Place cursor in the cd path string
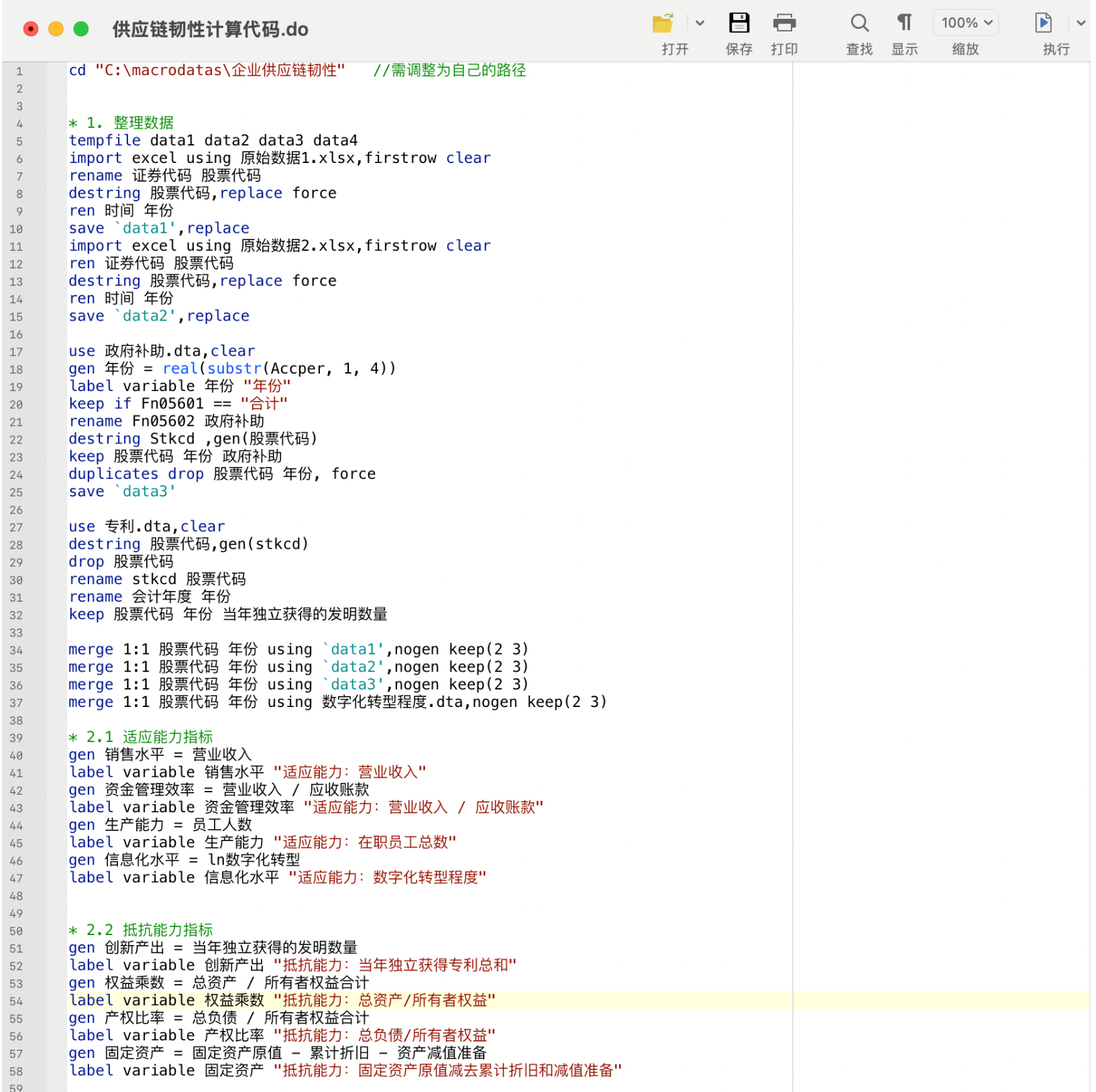This screenshot has width=1096, height=1092. pos(221,70)
